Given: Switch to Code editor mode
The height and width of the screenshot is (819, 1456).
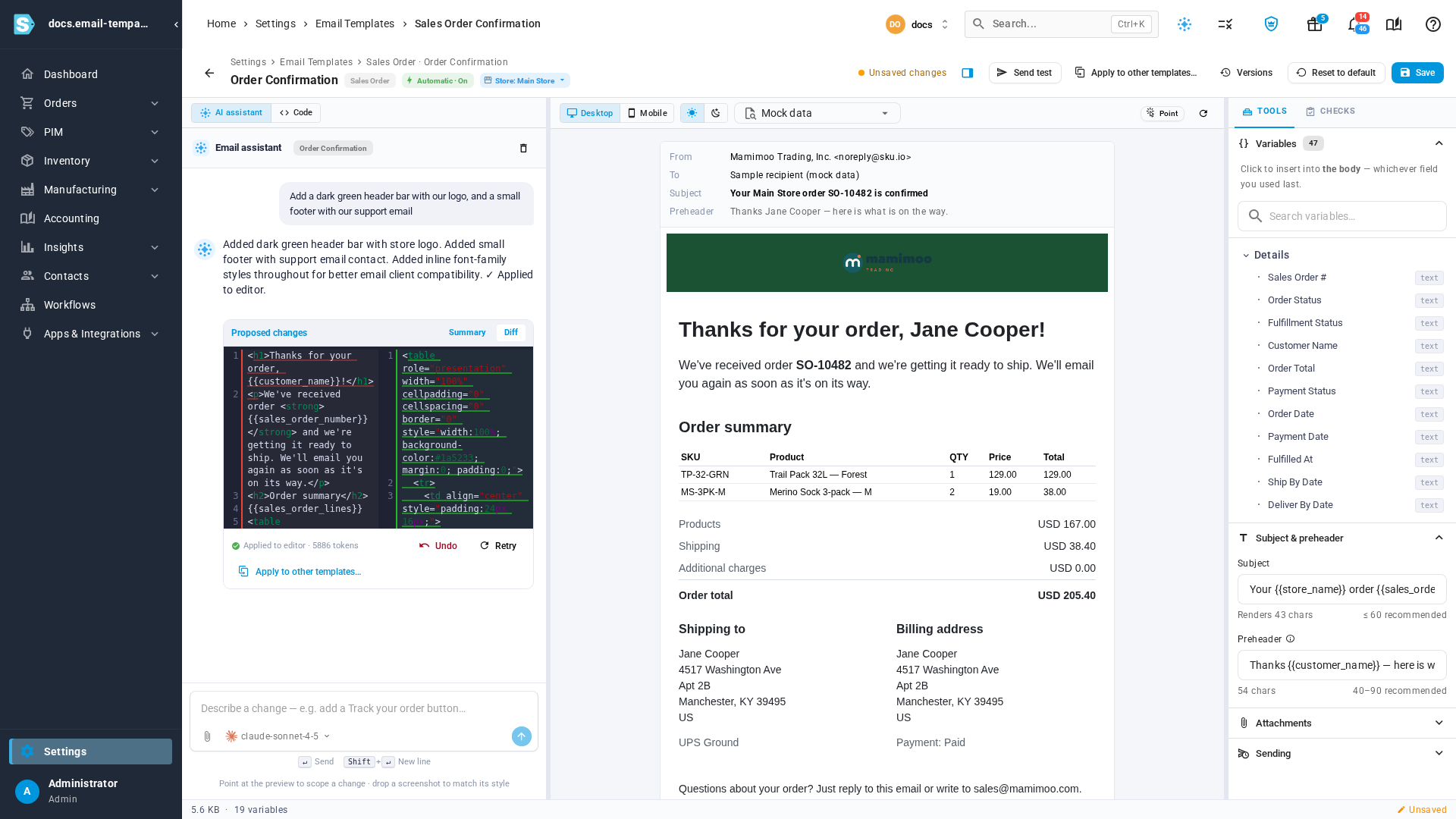Looking at the screenshot, I should pyautogui.click(x=296, y=112).
